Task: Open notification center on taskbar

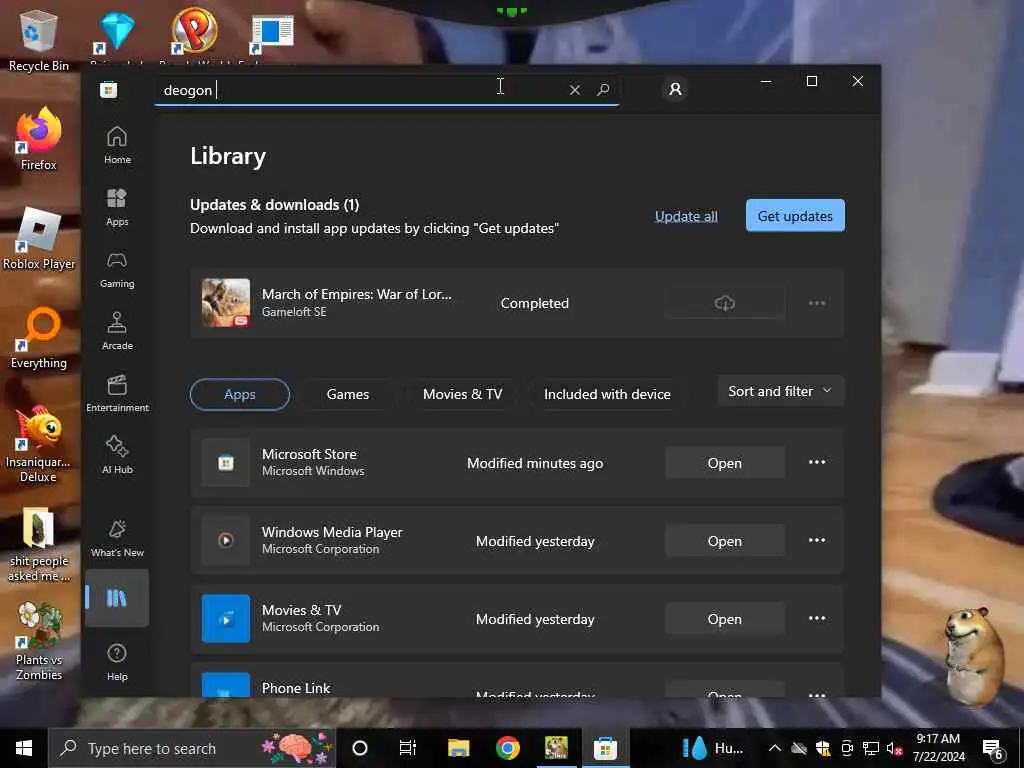Action: (x=993, y=748)
